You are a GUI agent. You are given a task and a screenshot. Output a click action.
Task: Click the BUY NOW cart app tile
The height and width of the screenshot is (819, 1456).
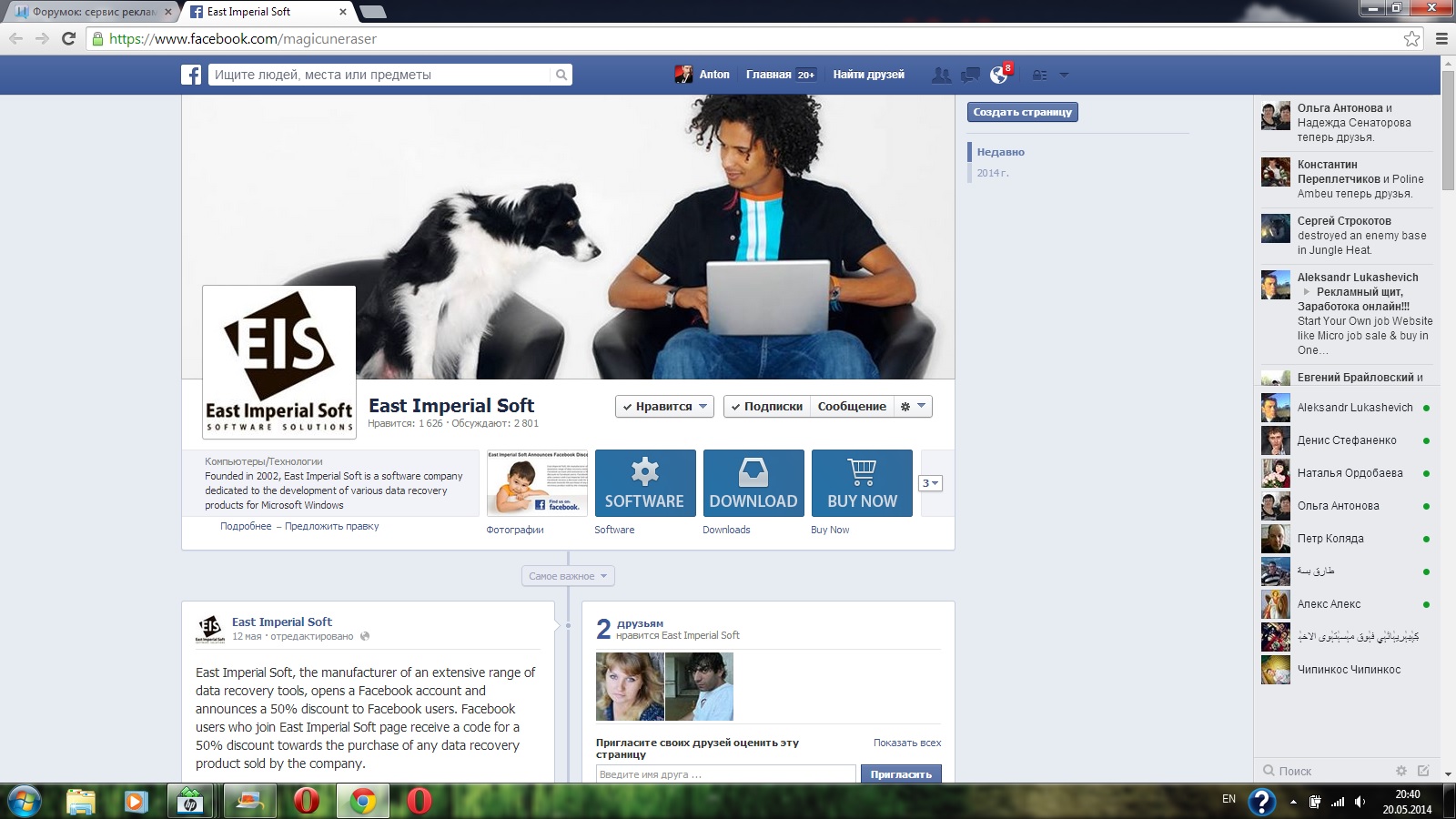[x=862, y=483]
